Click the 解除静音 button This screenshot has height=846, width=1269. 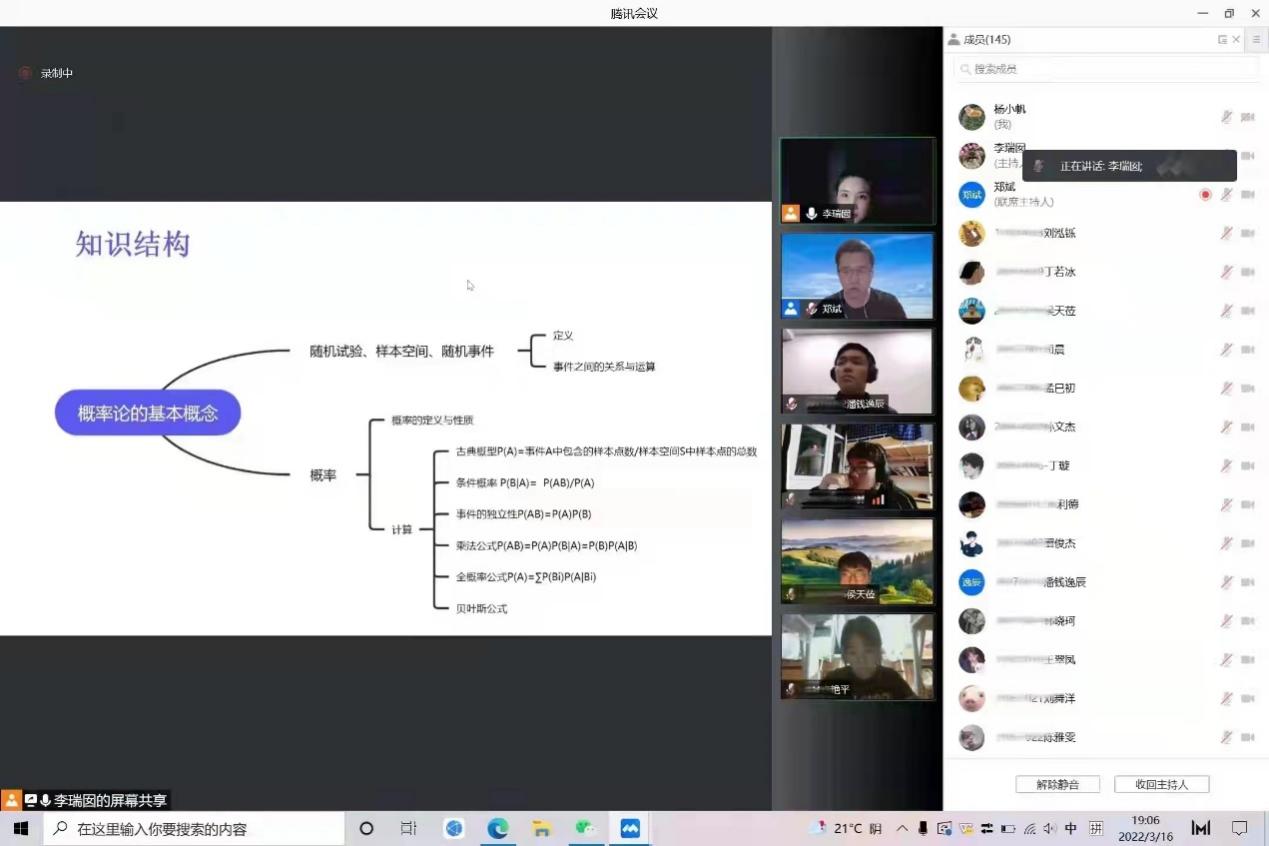coord(1057,784)
